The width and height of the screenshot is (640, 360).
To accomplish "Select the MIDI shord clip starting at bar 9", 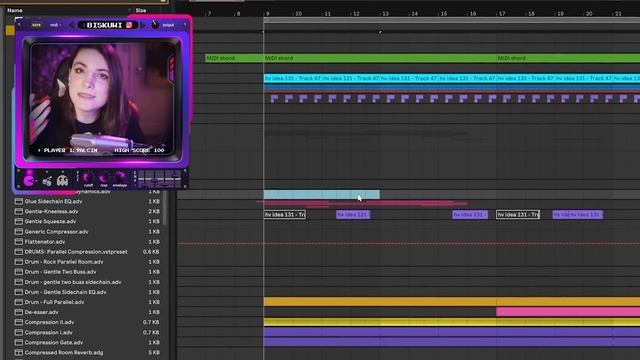I will pos(380,58).
